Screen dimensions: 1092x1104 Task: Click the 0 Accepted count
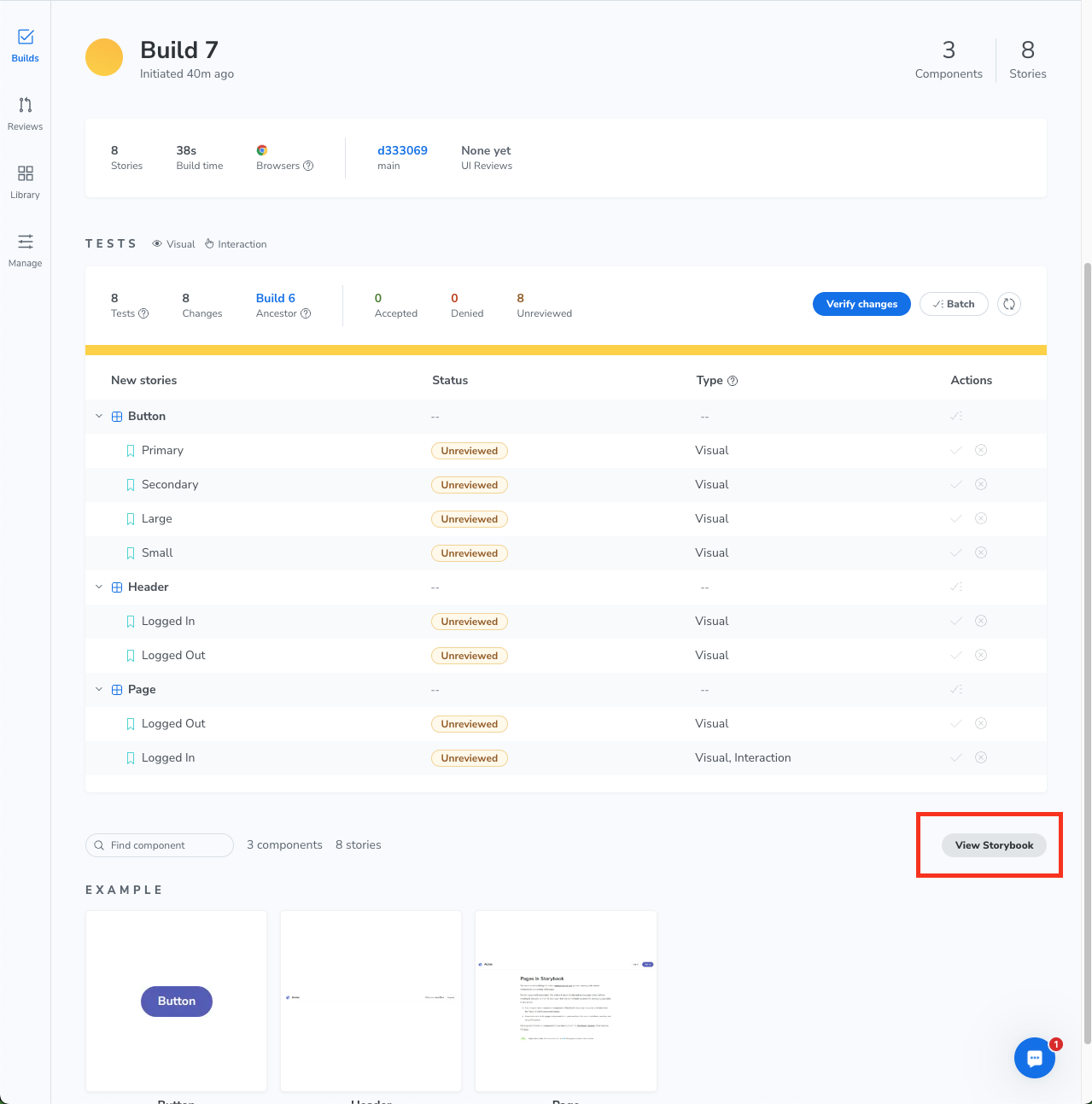(x=396, y=305)
